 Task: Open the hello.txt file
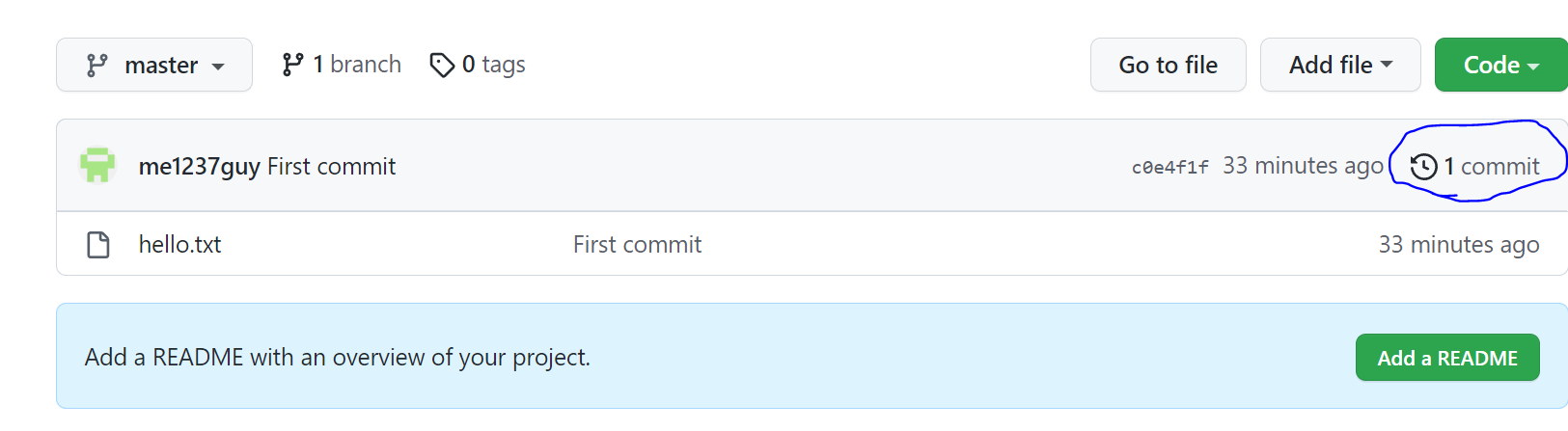point(179,245)
